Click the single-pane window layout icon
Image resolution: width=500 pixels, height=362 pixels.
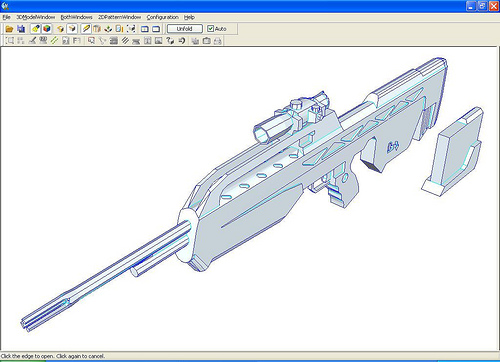tap(156, 29)
